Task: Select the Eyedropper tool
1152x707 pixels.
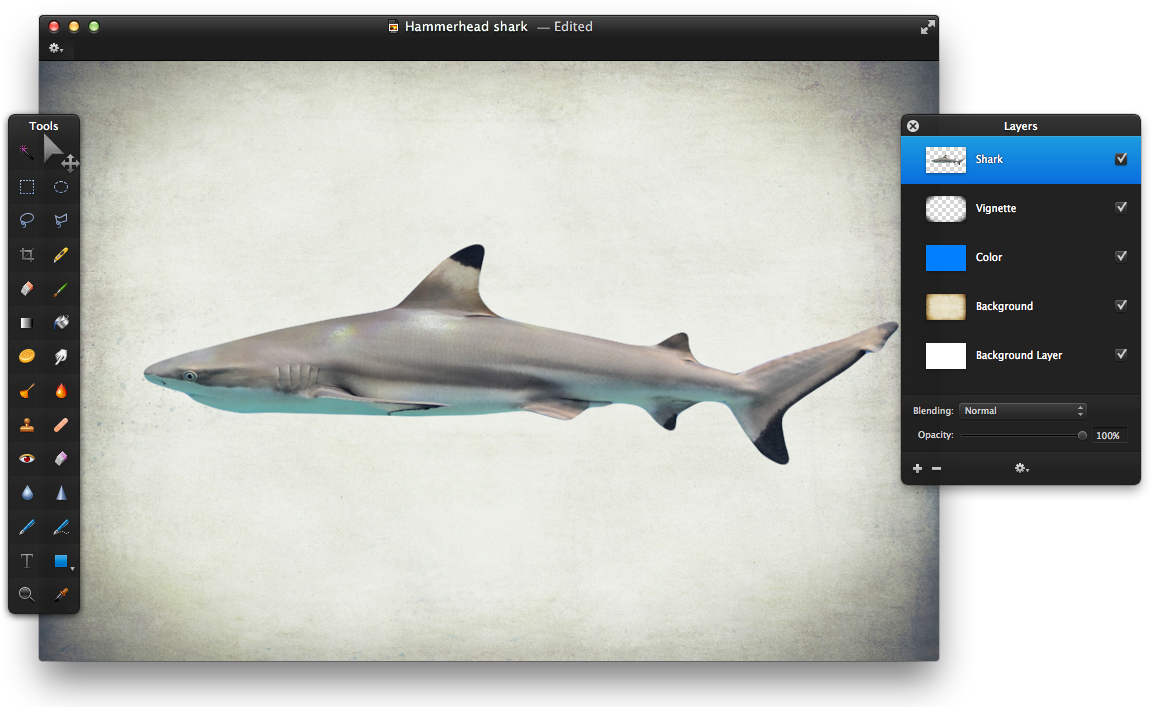Action: [61, 595]
